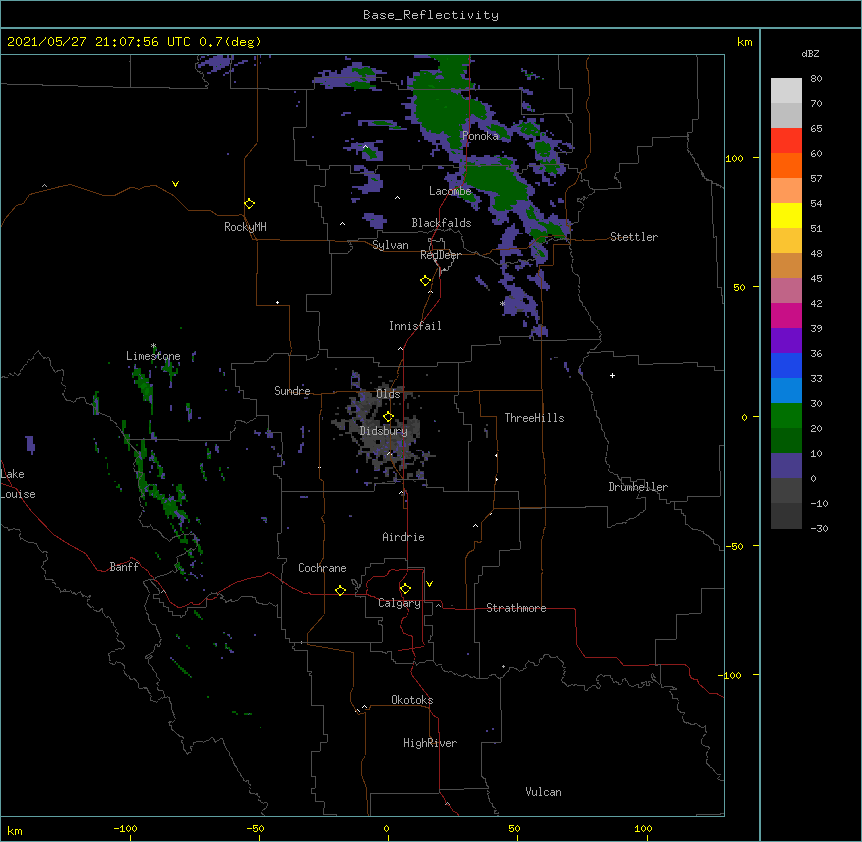Image resolution: width=862 pixels, height=842 pixels.
Task: Click the light gray 80 dBZ legend swatch
Action: (x=786, y=91)
